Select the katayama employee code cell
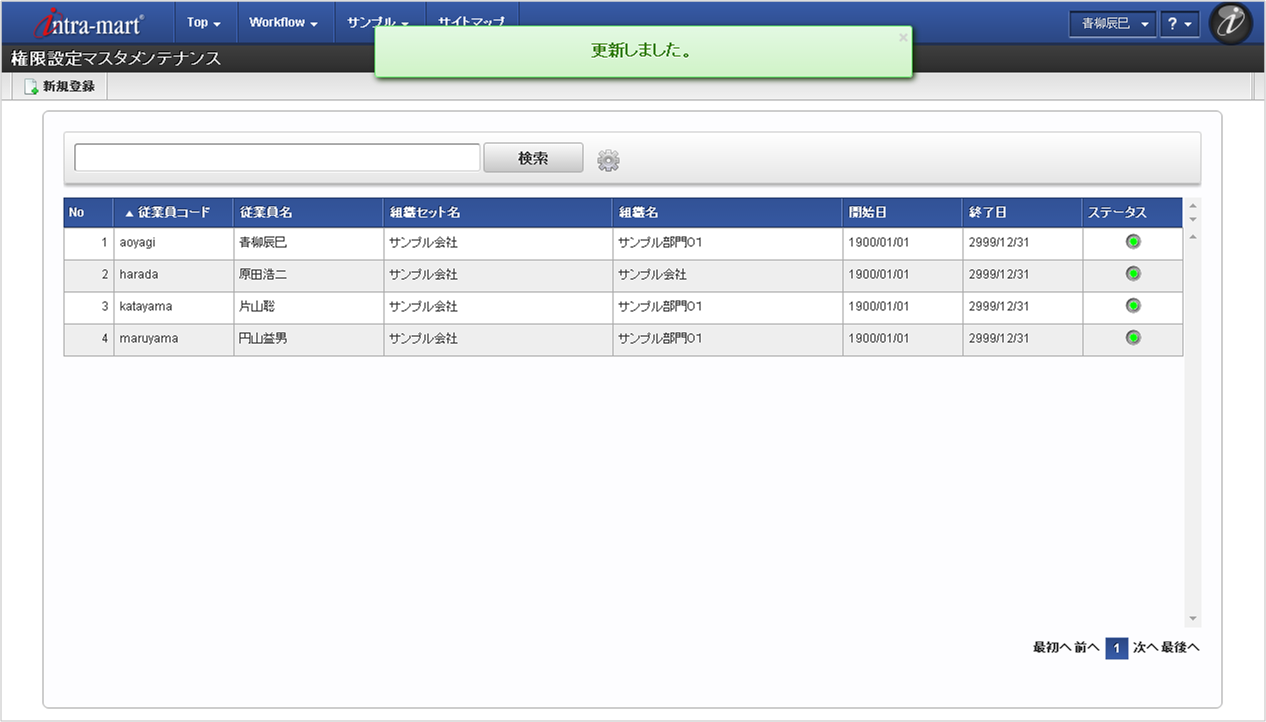The height and width of the screenshot is (722, 1266). pyautogui.click(x=174, y=307)
